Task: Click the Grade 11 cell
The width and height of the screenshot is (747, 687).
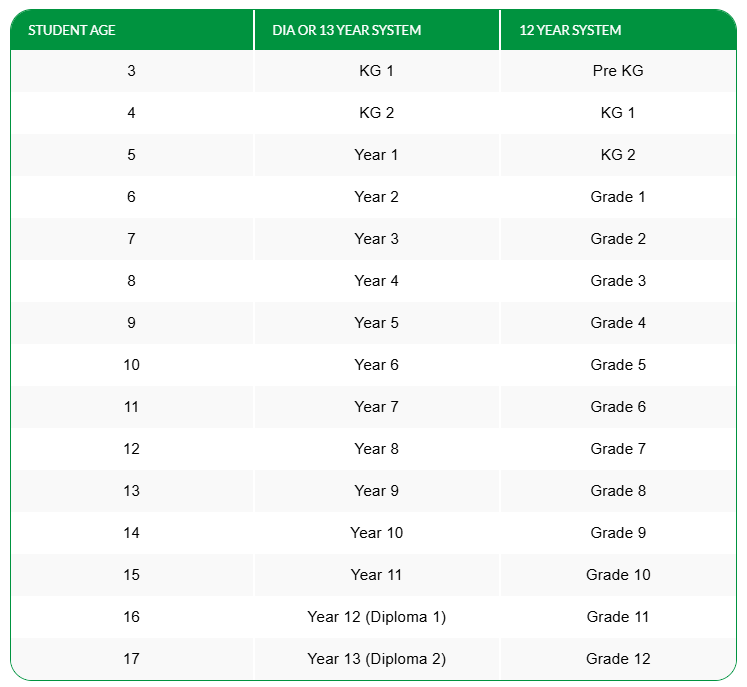Action: tap(618, 617)
